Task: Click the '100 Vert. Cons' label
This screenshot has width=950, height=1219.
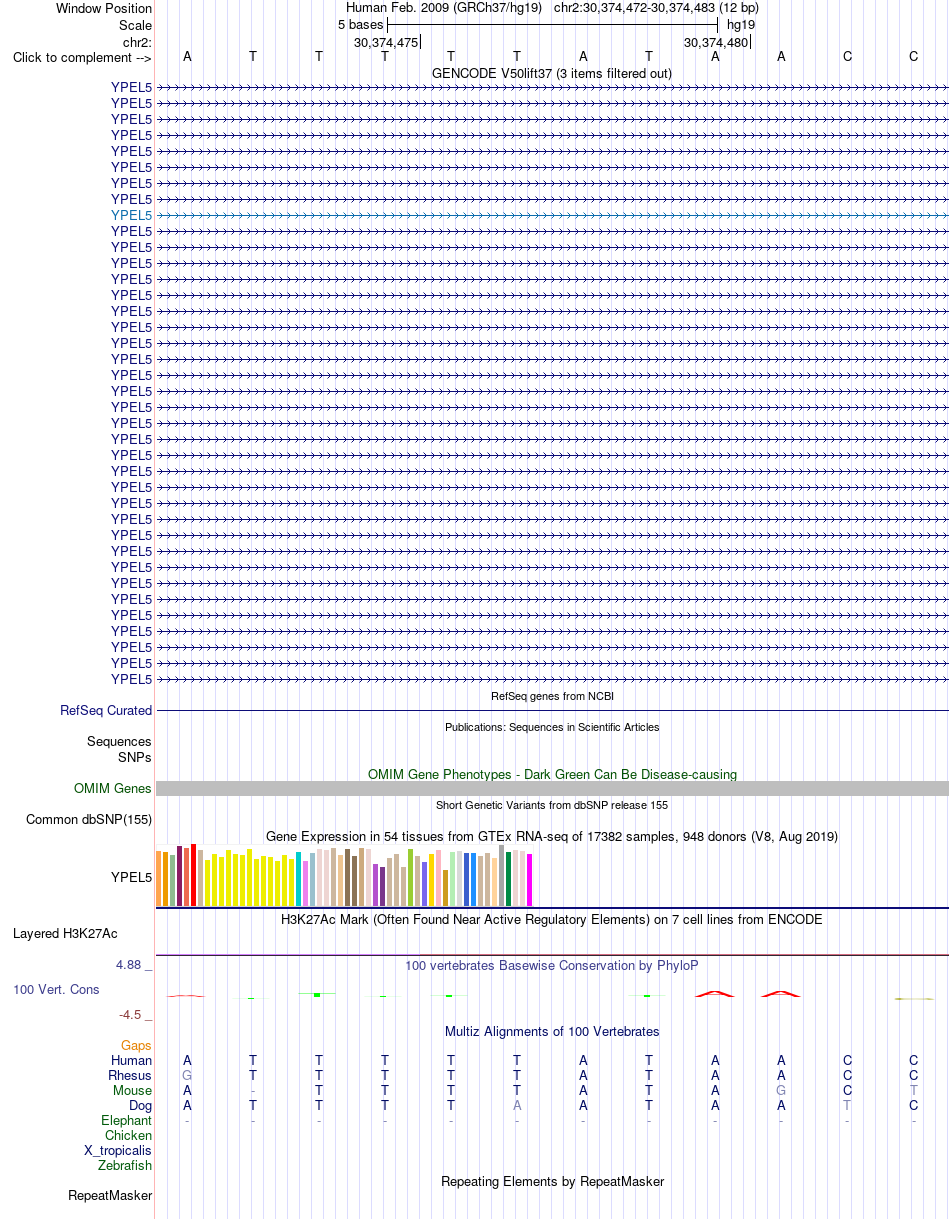Action: (56, 989)
